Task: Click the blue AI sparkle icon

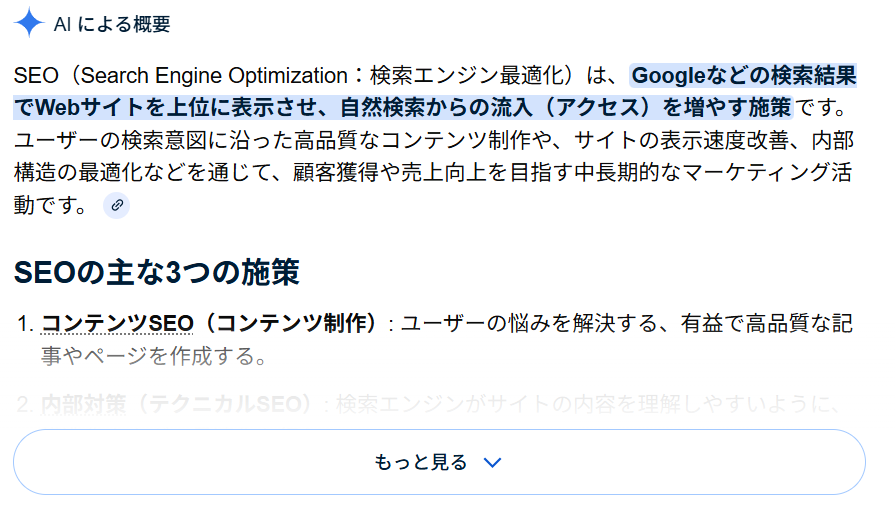Action: (x=30, y=23)
